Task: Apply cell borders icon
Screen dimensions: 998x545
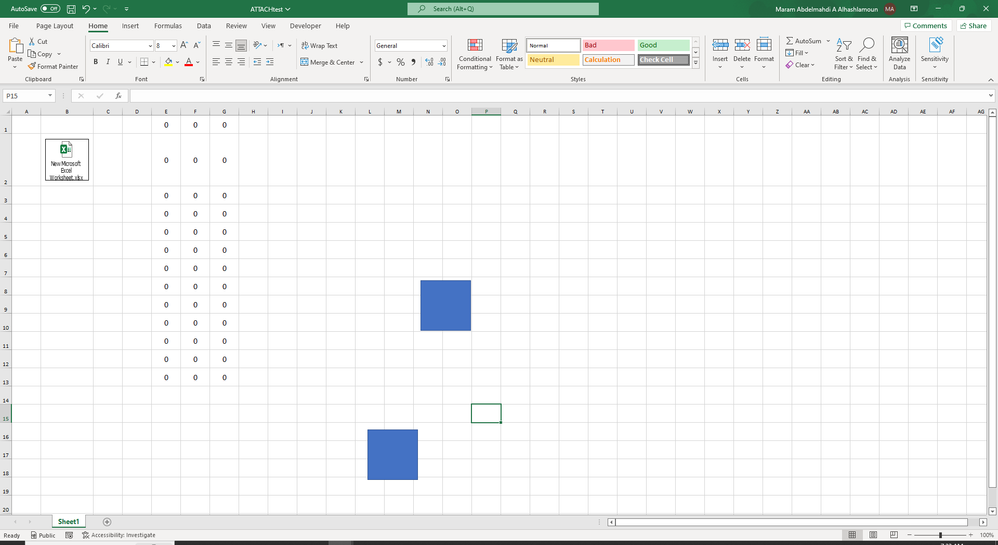Action: point(144,62)
